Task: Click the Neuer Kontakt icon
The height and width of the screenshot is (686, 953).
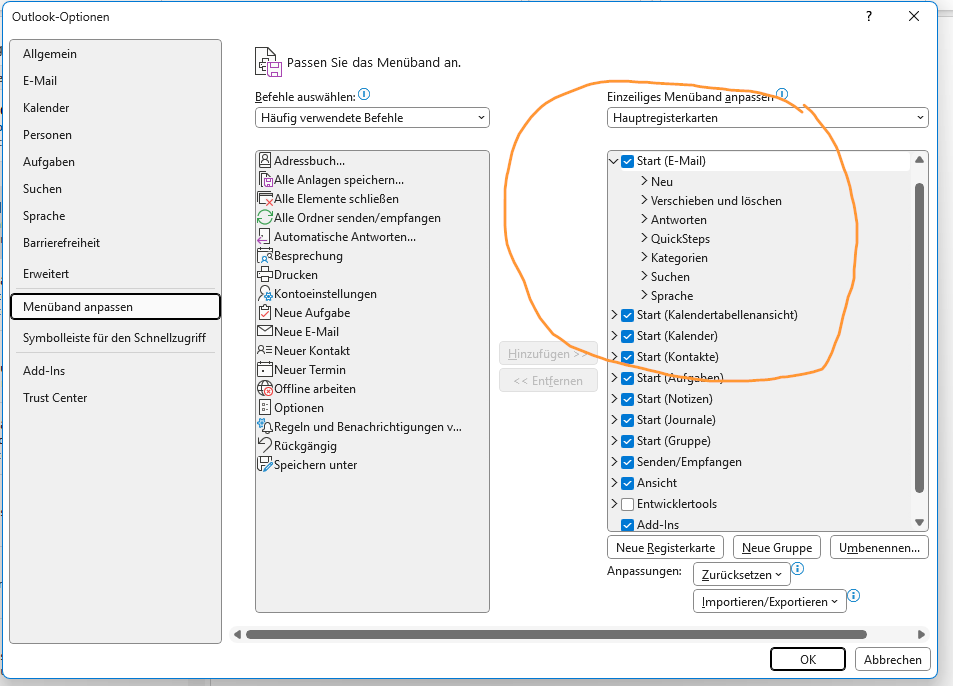Action: (264, 351)
